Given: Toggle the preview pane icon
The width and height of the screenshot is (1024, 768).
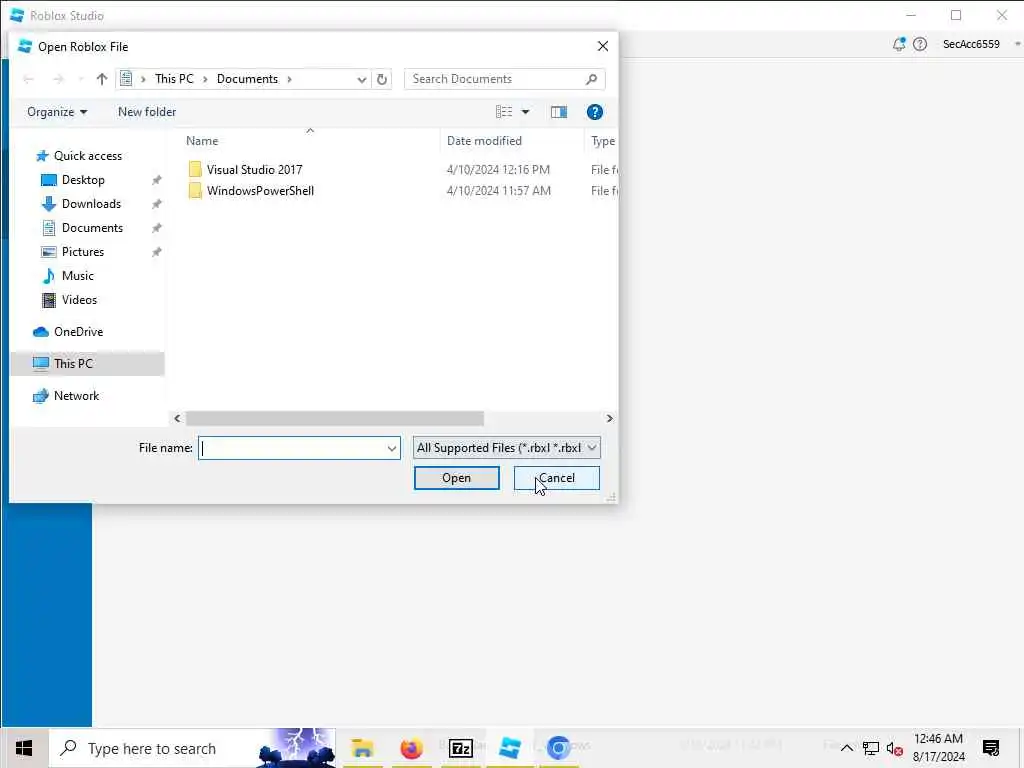Looking at the screenshot, I should tap(559, 112).
